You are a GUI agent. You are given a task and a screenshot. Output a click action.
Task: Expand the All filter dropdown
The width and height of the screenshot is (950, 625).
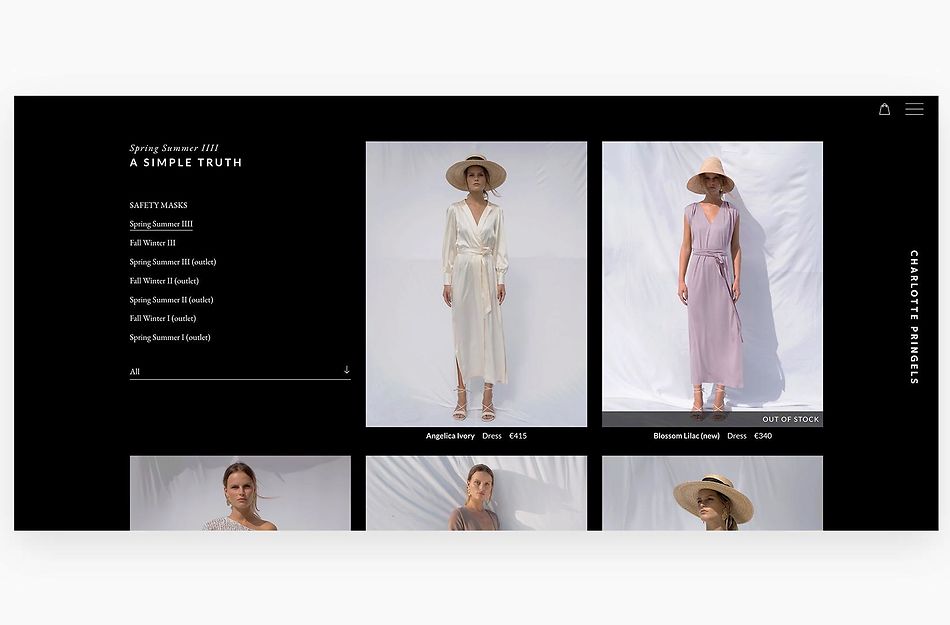(239, 371)
